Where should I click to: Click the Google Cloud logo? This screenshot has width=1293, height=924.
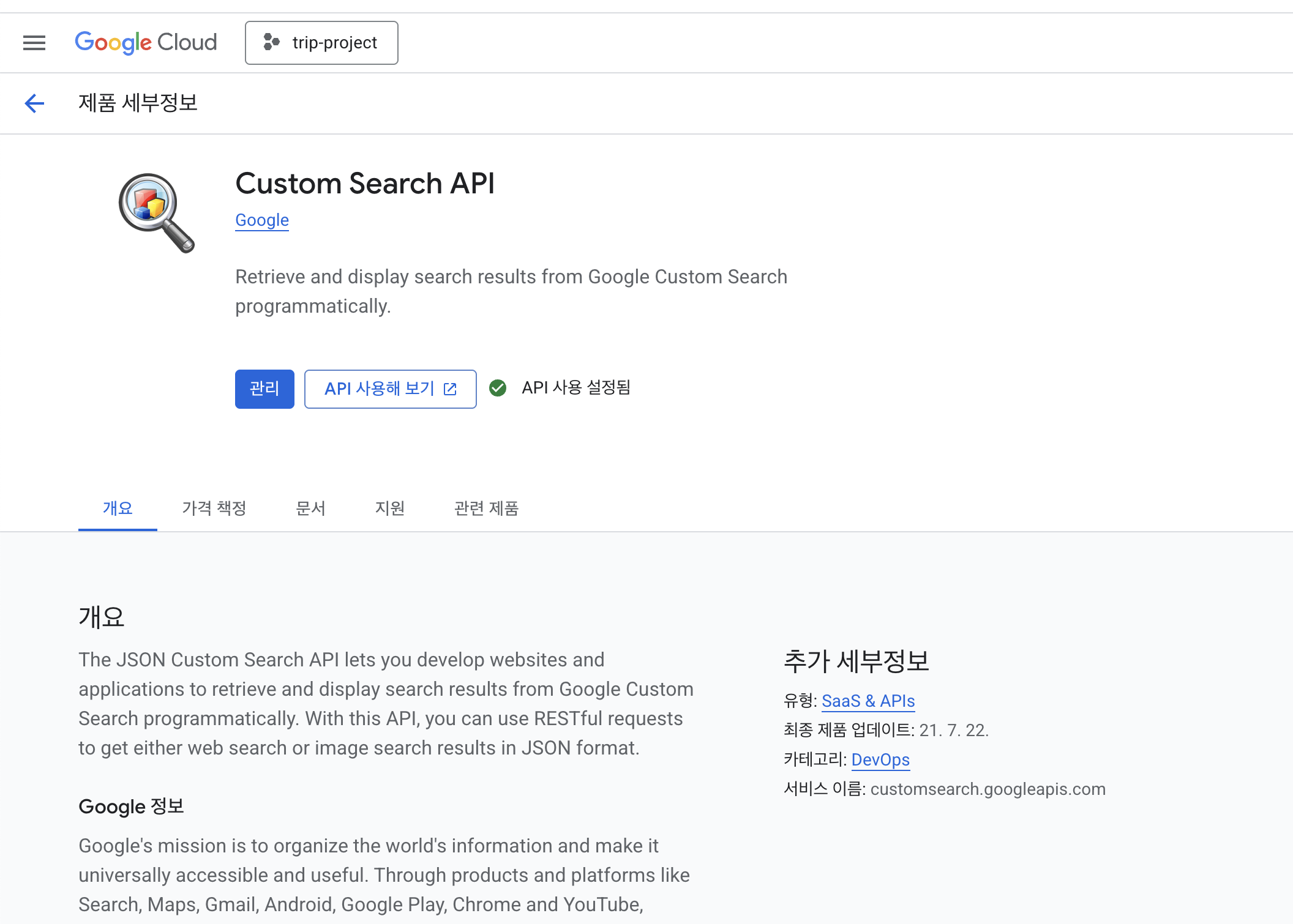pyautogui.click(x=146, y=43)
